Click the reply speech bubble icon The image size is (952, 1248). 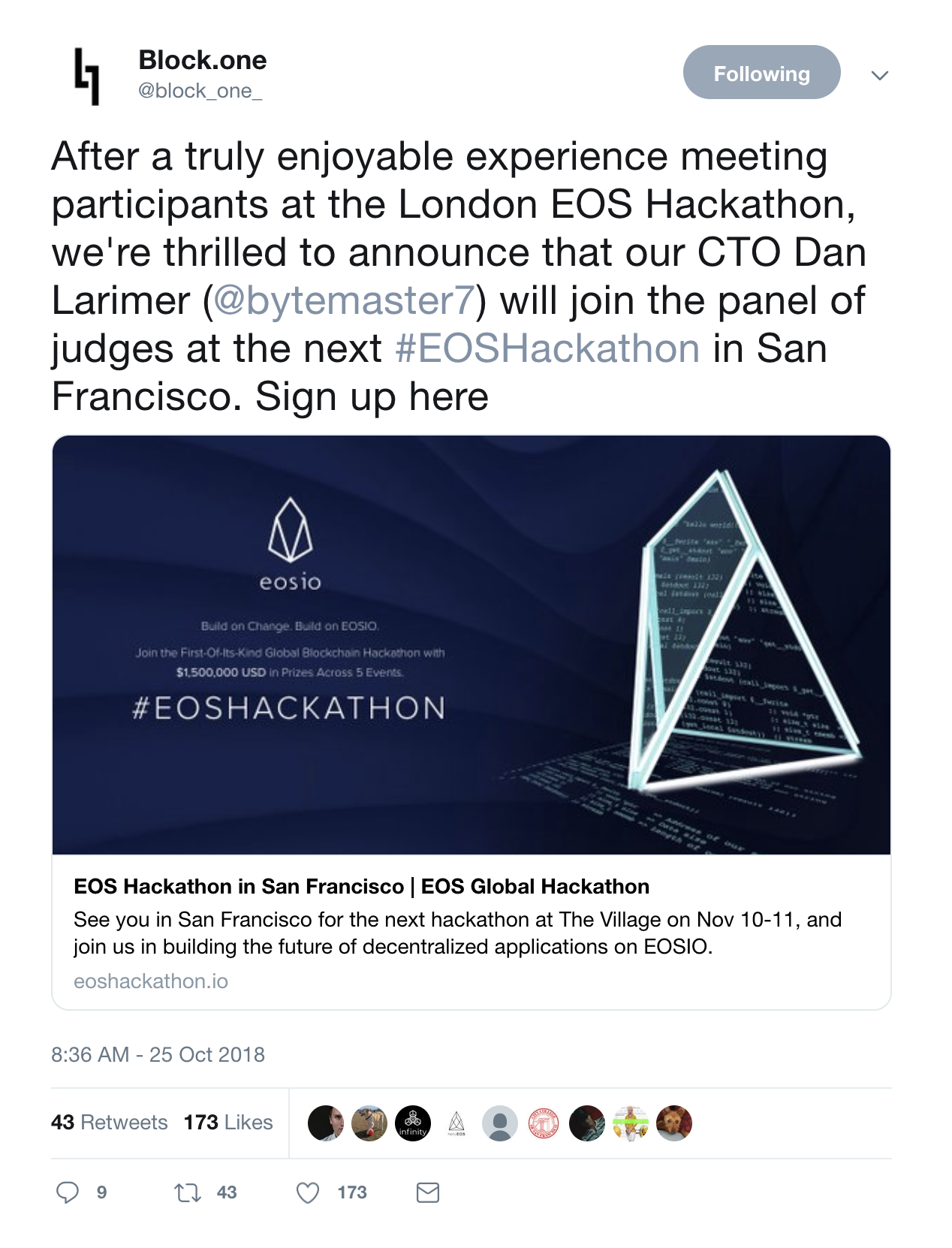tap(68, 1192)
